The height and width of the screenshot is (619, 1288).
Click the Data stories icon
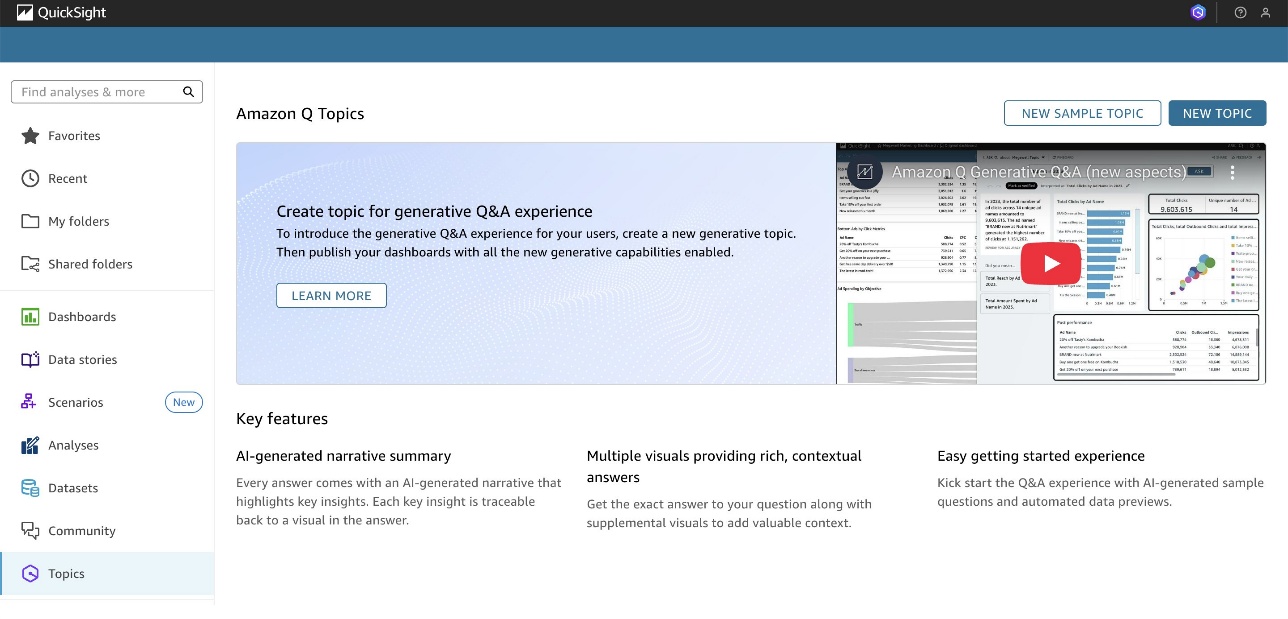(30, 360)
